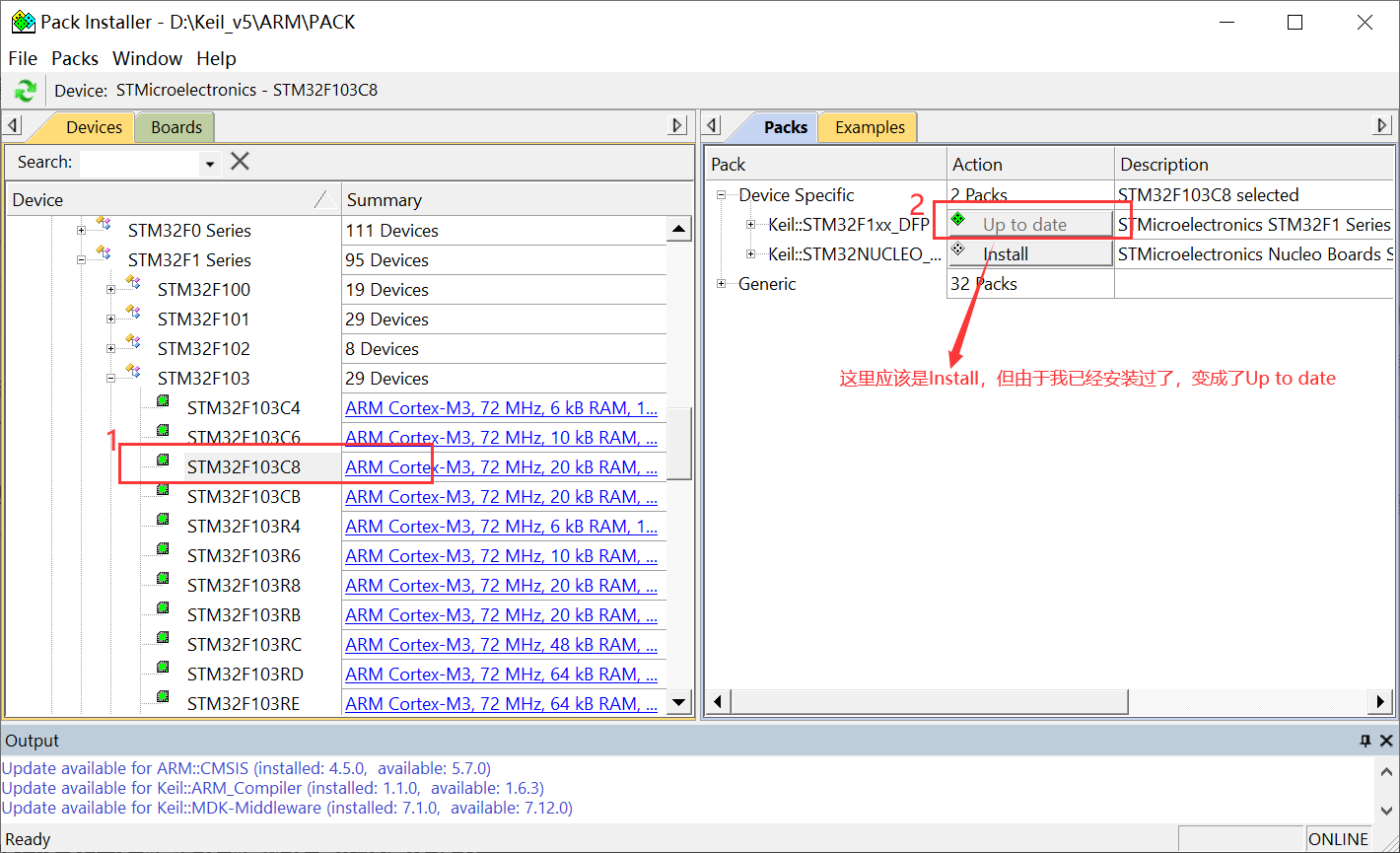
Task: Click the right pane's right tab-scroll arrow
Action: tap(1382, 126)
